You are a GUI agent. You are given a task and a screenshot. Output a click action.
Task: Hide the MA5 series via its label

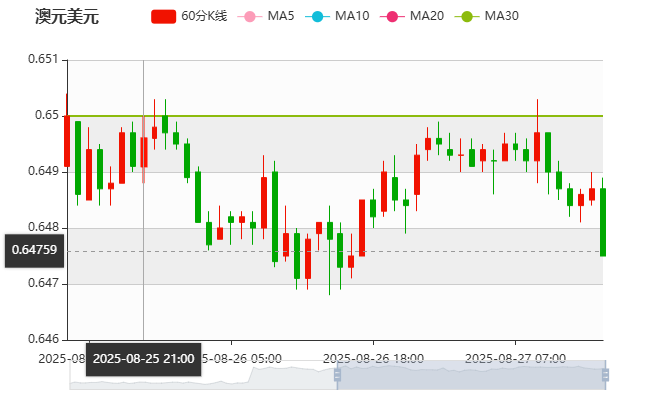(281, 16)
